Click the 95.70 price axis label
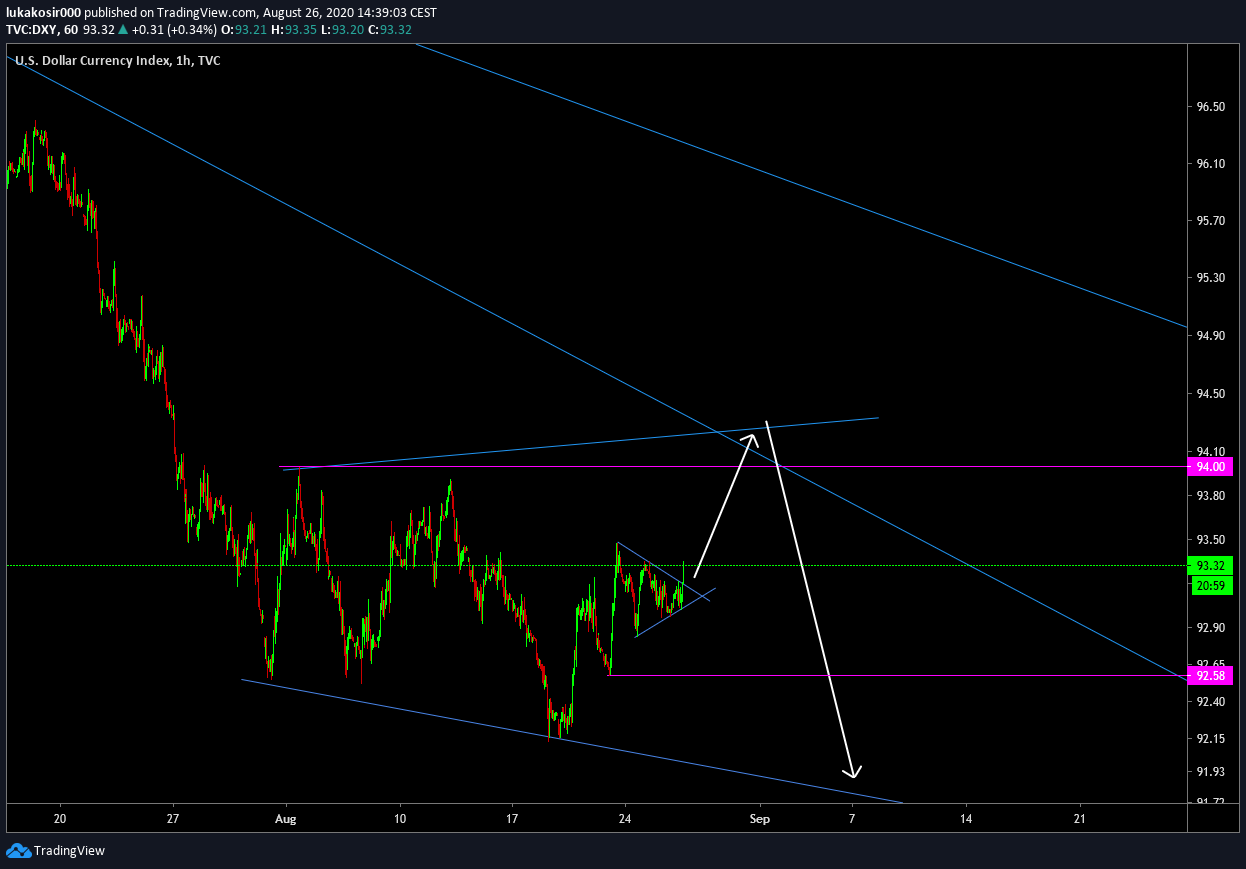 (1210, 220)
